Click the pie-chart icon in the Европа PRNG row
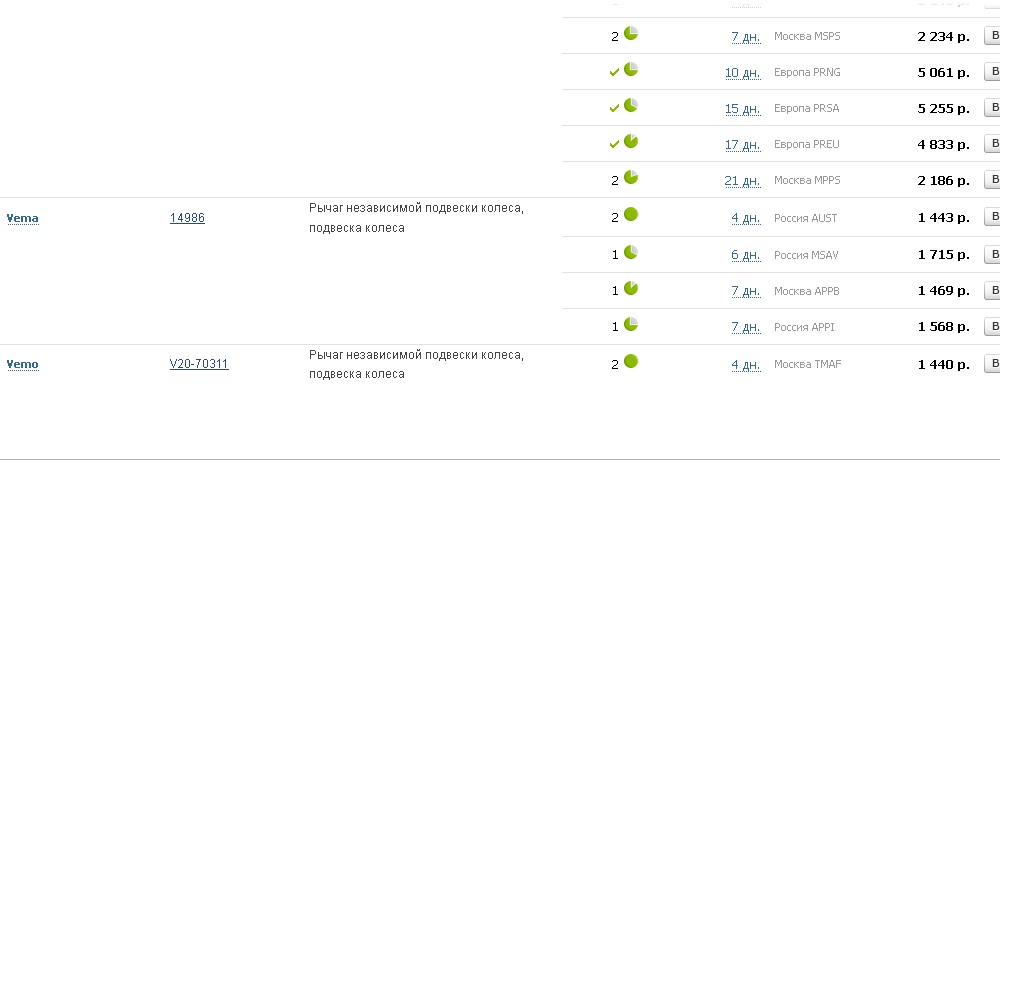This screenshot has height=995, width=1028. pyautogui.click(x=631, y=69)
